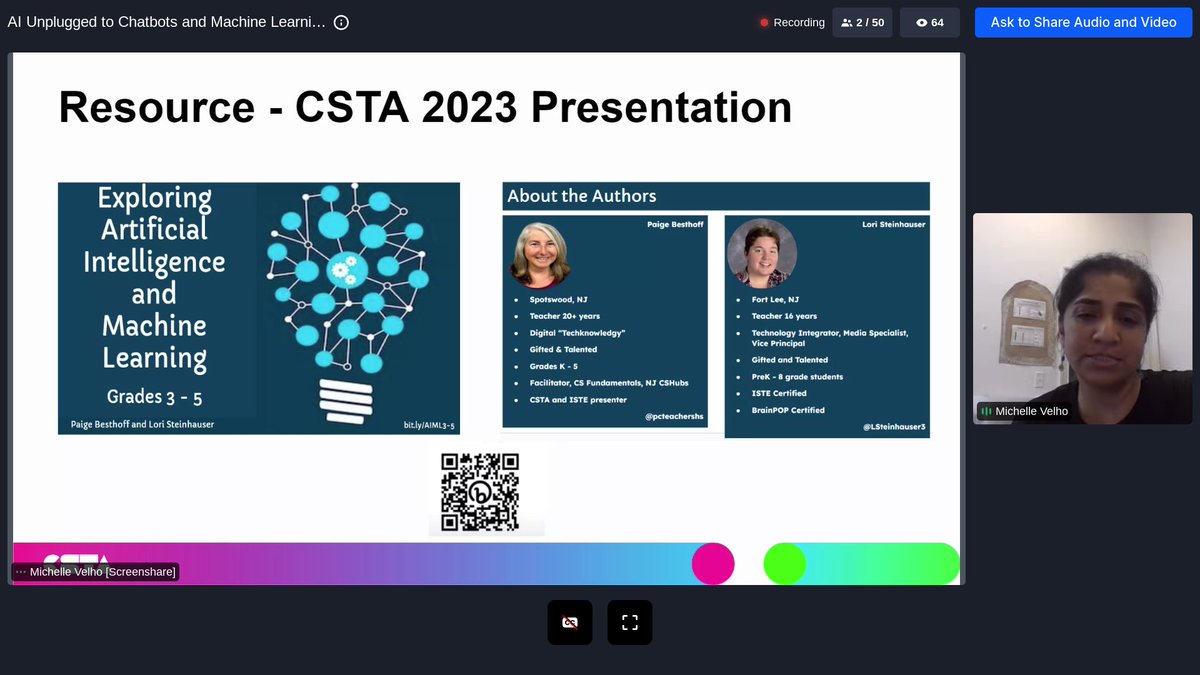Toggle the hide screenshare icon below slide
This screenshot has height=675, width=1200.
tap(570, 622)
